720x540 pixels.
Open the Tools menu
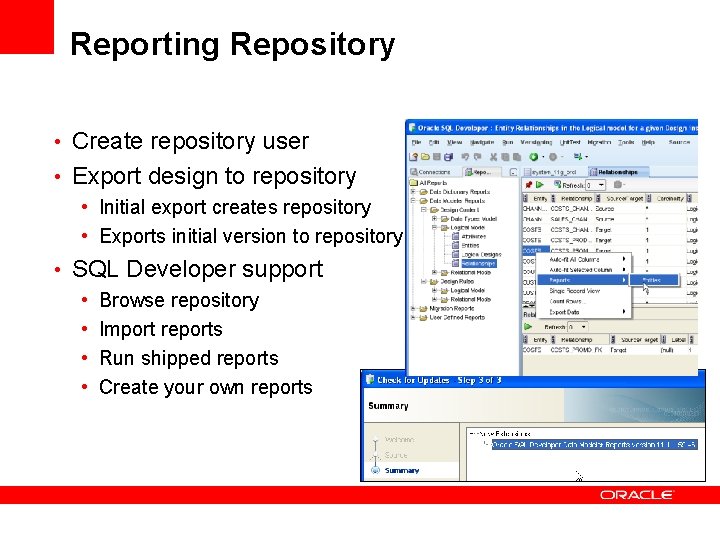click(x=626, y=142)
